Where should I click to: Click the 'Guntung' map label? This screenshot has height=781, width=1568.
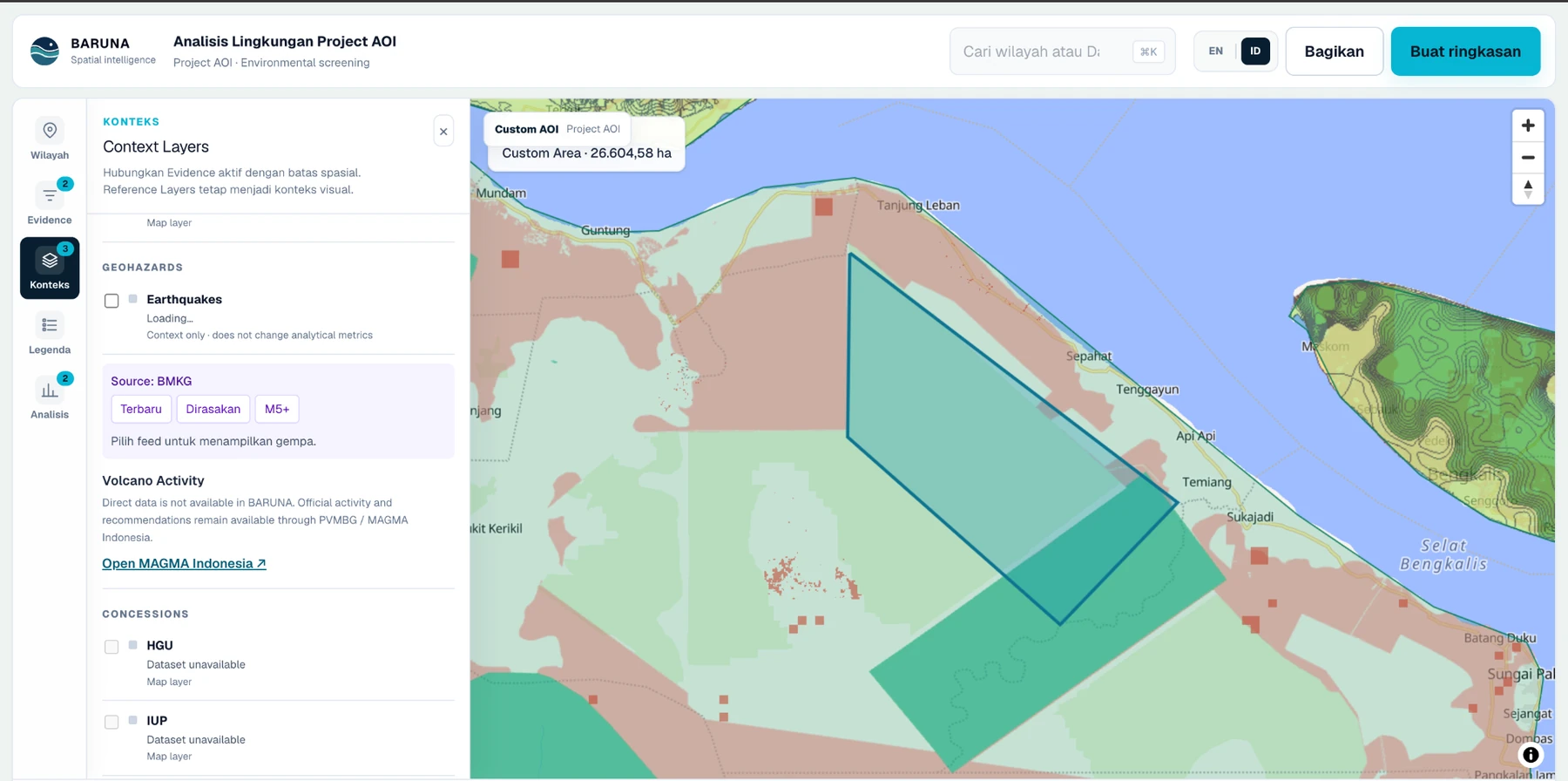605,231
